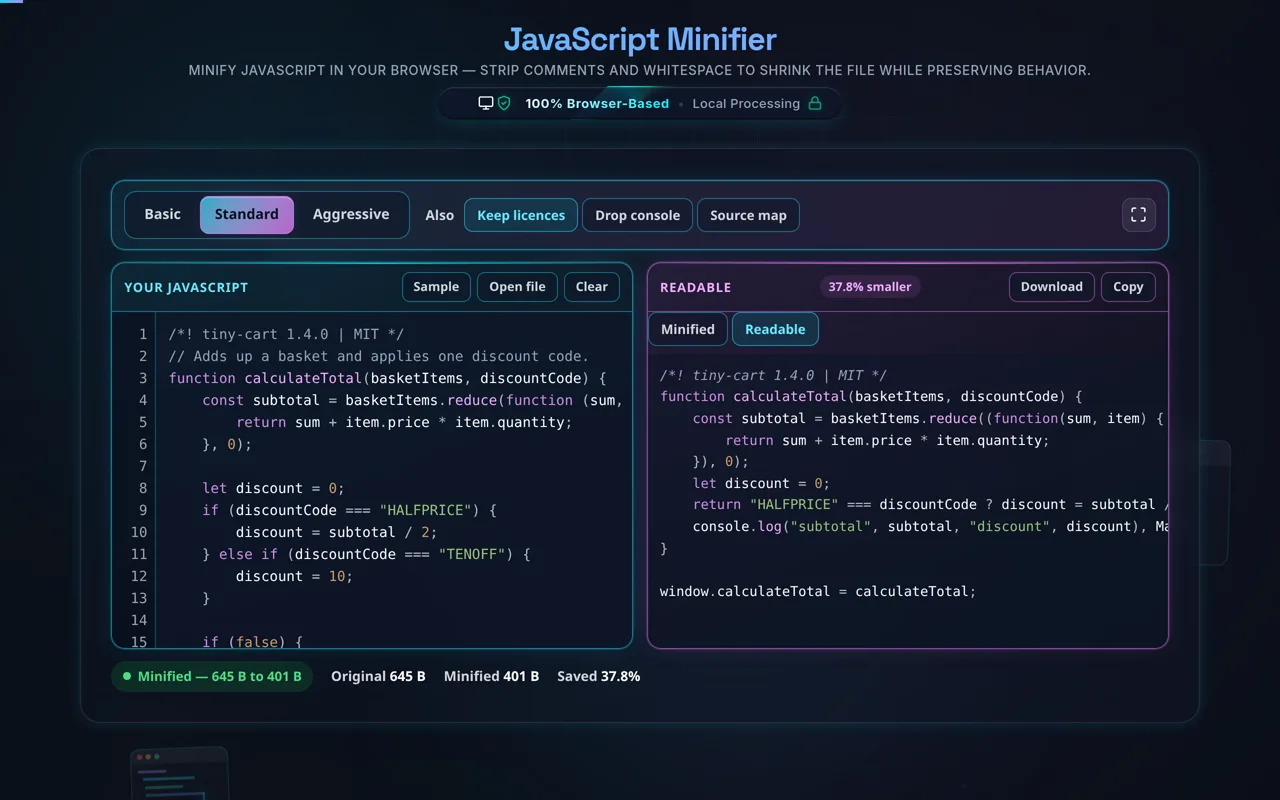This screenshot has width=1280, height=800.
Task: Select the Basic minification level
Action: pos(163,214)
